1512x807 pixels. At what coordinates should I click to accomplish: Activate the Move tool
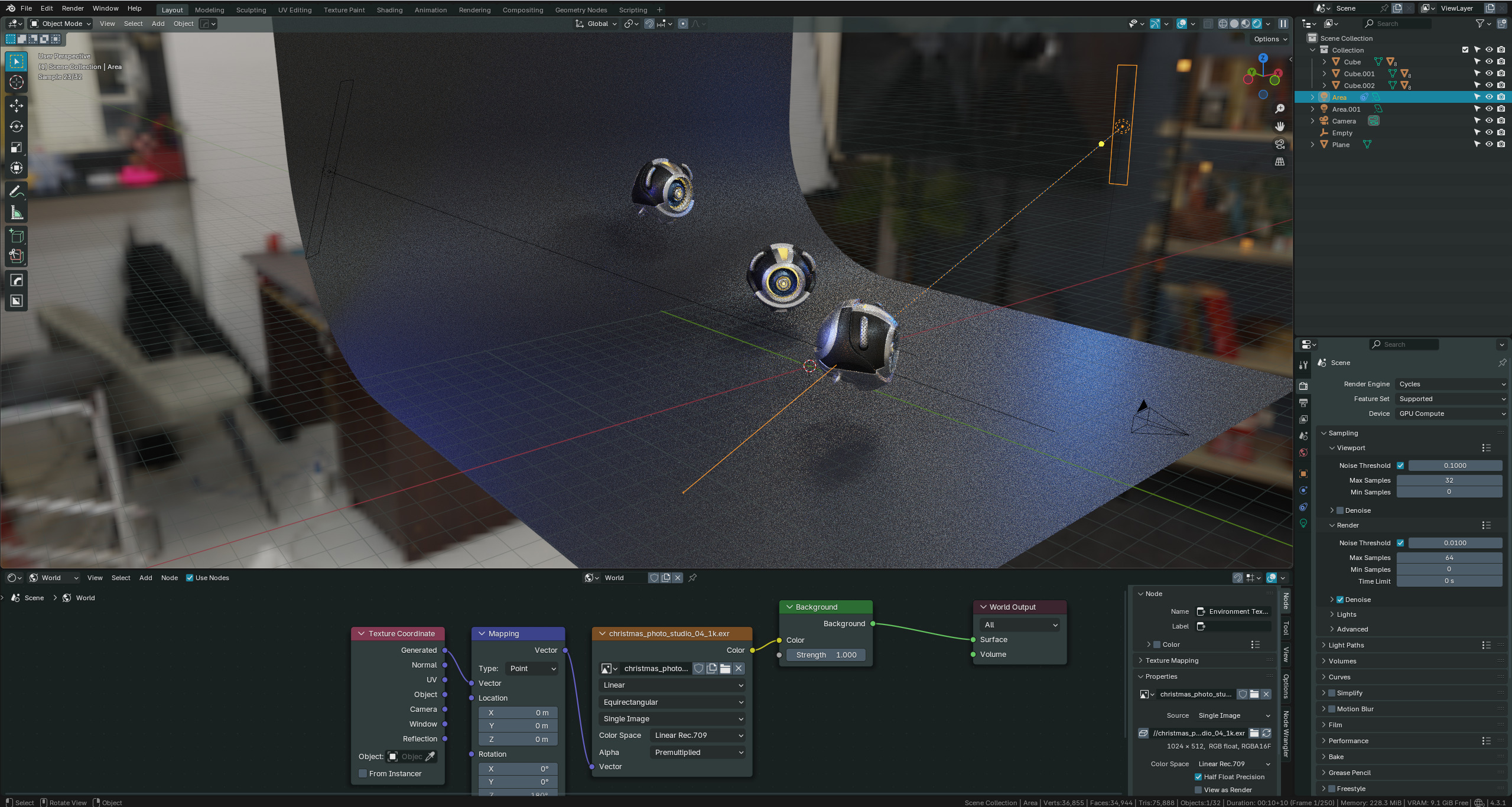coord(17,106)
